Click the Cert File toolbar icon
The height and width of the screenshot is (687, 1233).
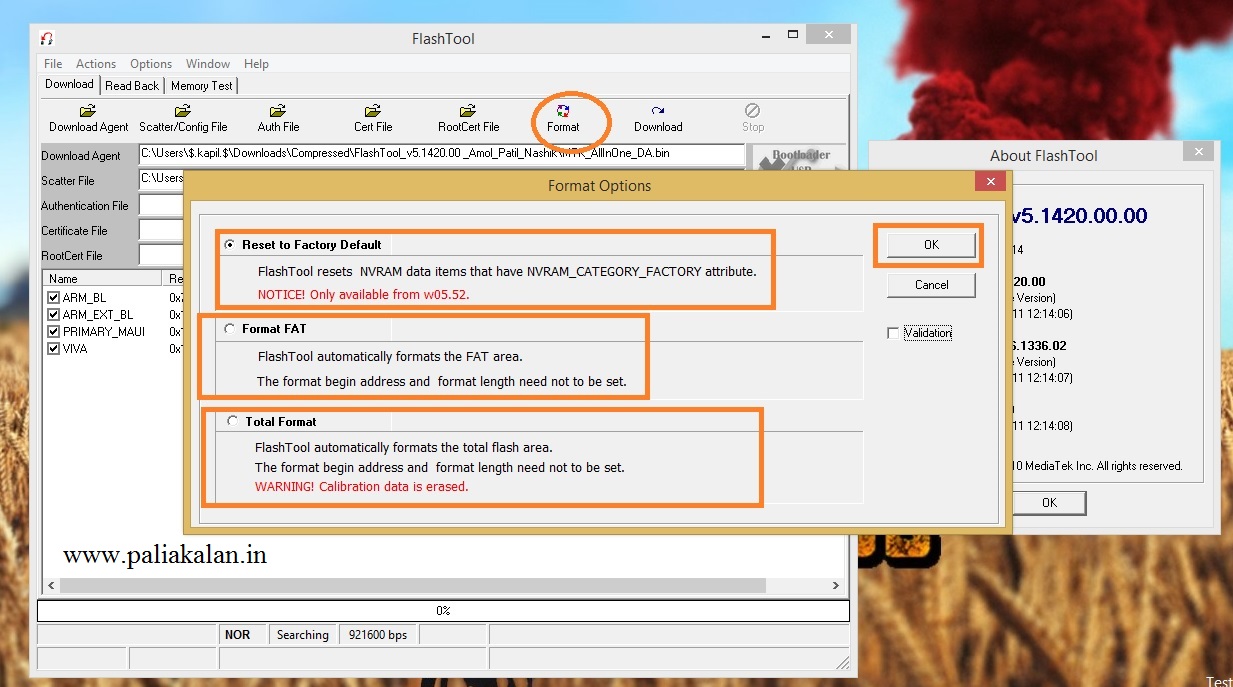pos(372,118)
